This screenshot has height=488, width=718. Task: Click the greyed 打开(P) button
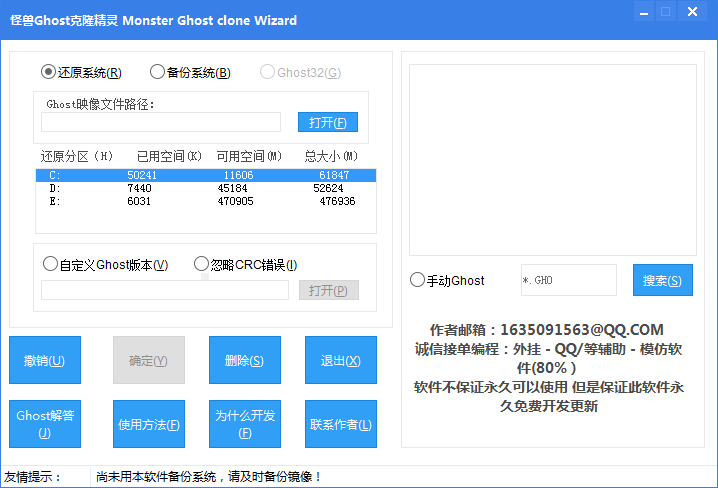tap(328, 290)
